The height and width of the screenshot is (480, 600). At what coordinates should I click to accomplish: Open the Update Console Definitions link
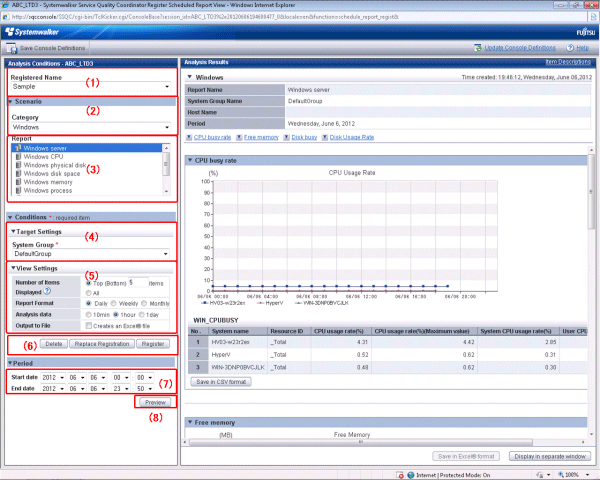pos(520,48)
